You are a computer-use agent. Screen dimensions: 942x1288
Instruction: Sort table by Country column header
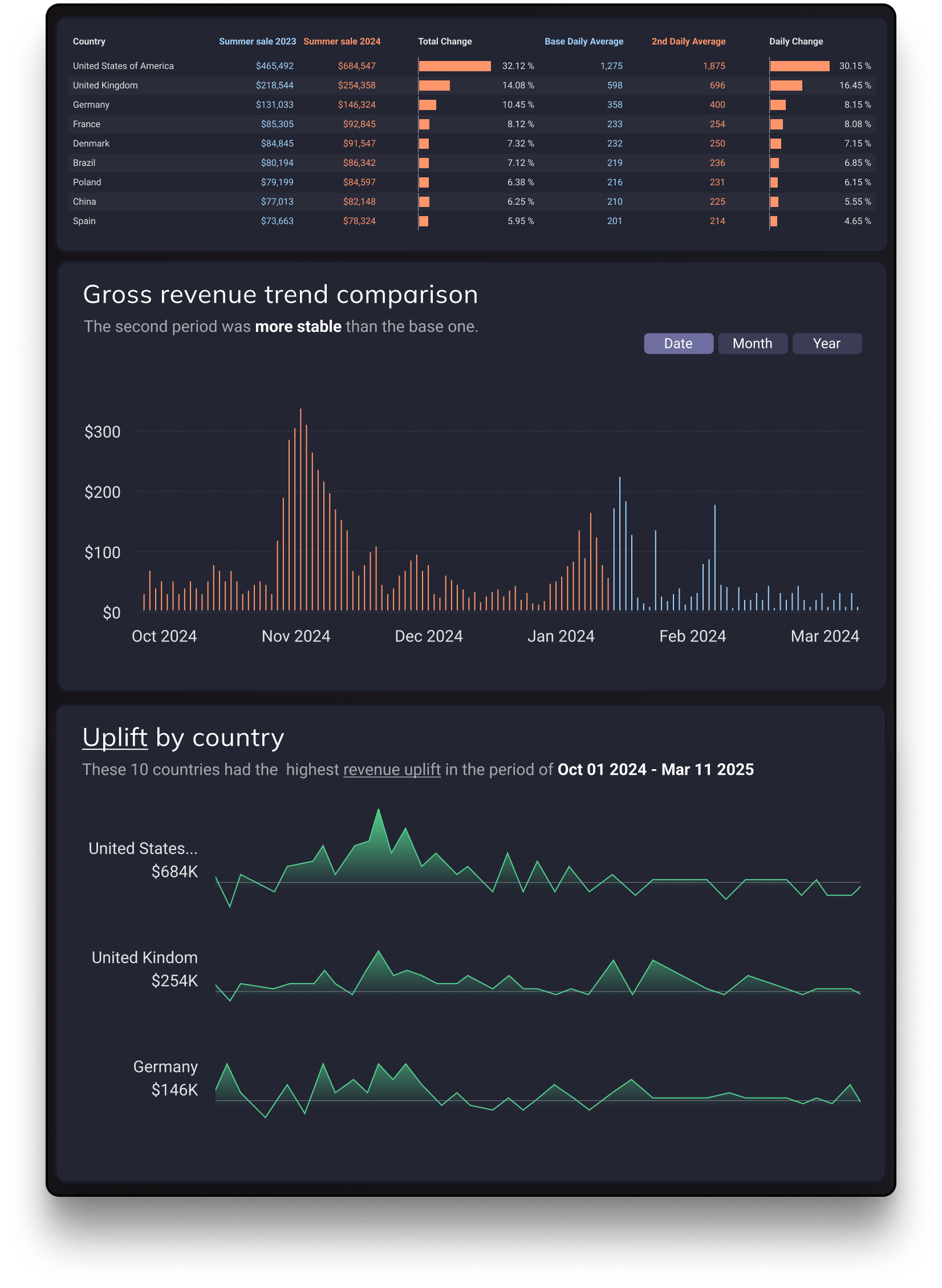coord(89,42)
